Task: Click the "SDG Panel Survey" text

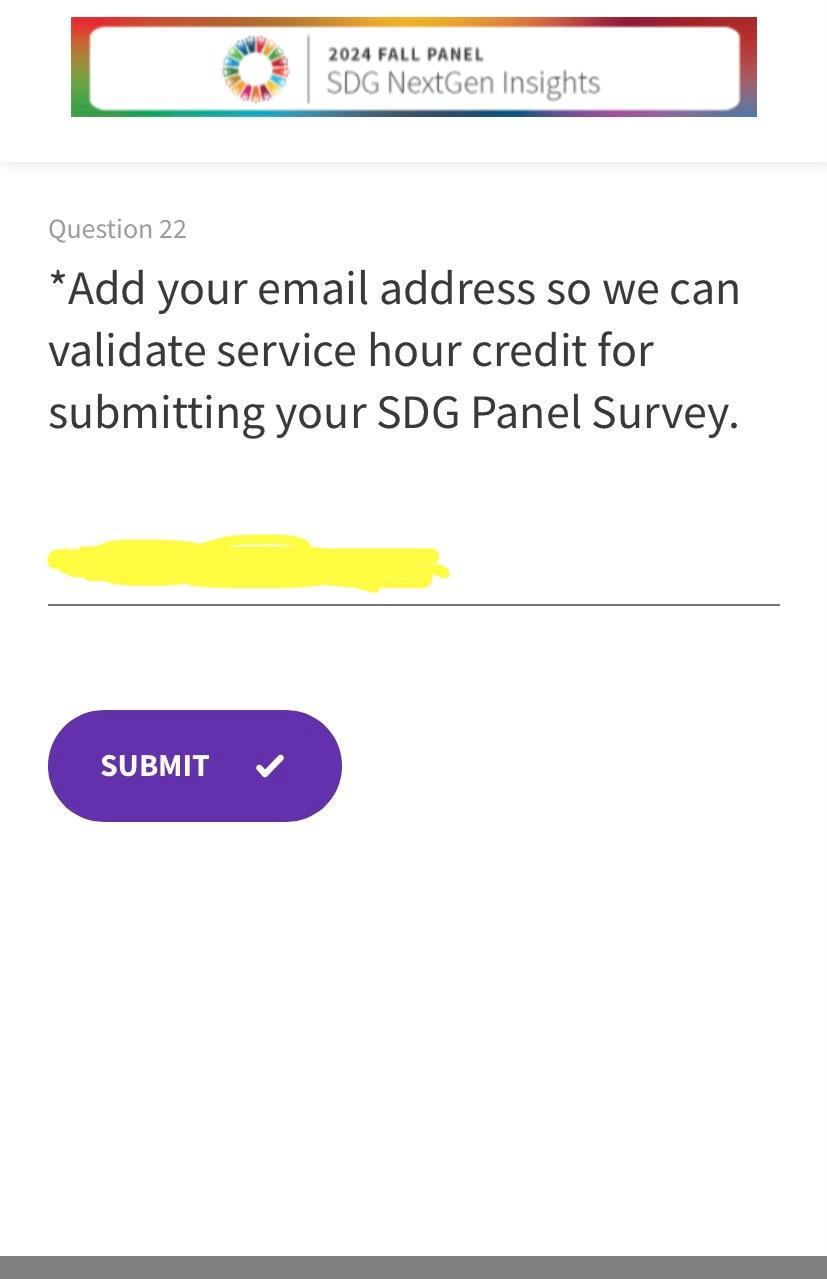Action: tap(555, 413)
